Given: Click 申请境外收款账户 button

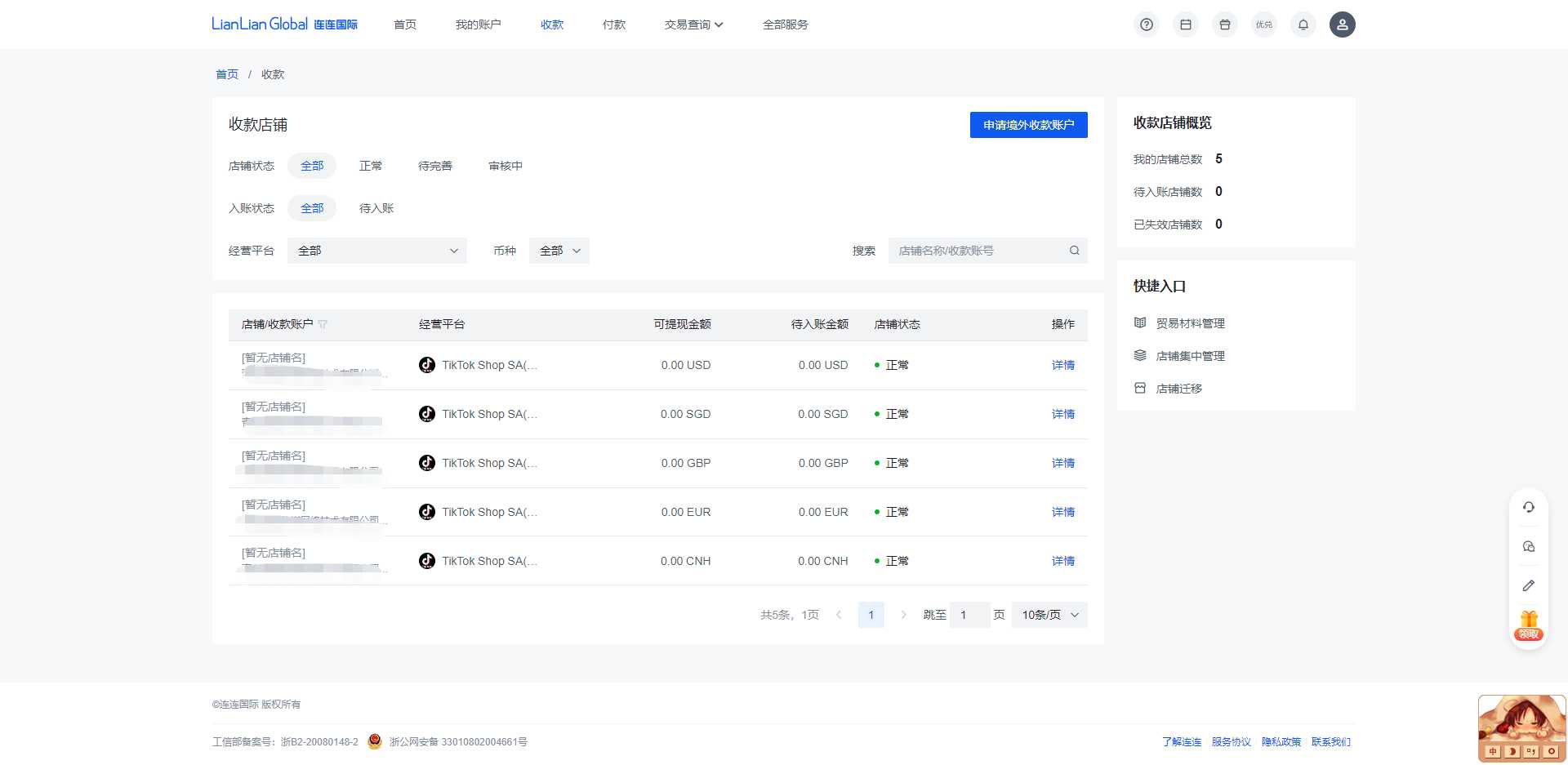Looking at the screenshot, I should tap(1028, 125).
